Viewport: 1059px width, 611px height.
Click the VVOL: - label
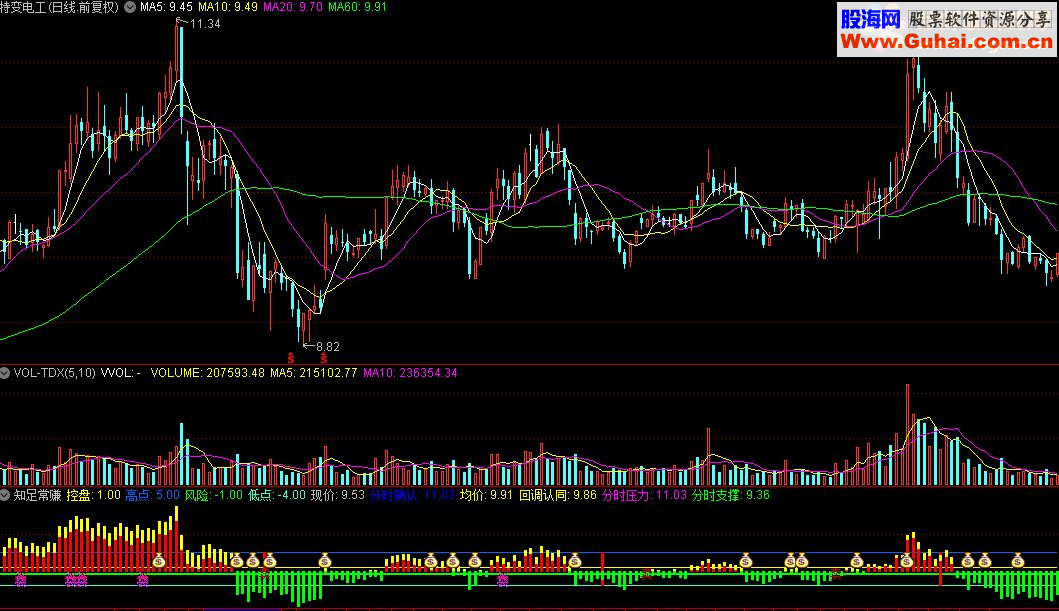[x=120, y=373]
